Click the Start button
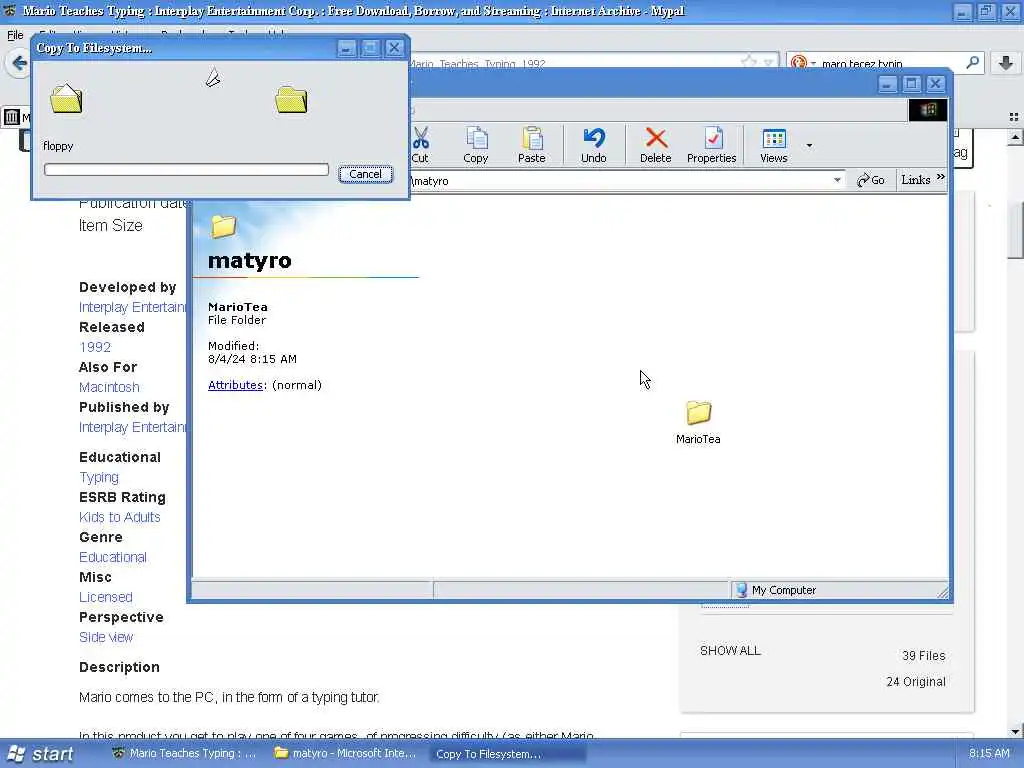Viewport: 1024px width, 768px height. pyautogui.click(x=40, y=754)
